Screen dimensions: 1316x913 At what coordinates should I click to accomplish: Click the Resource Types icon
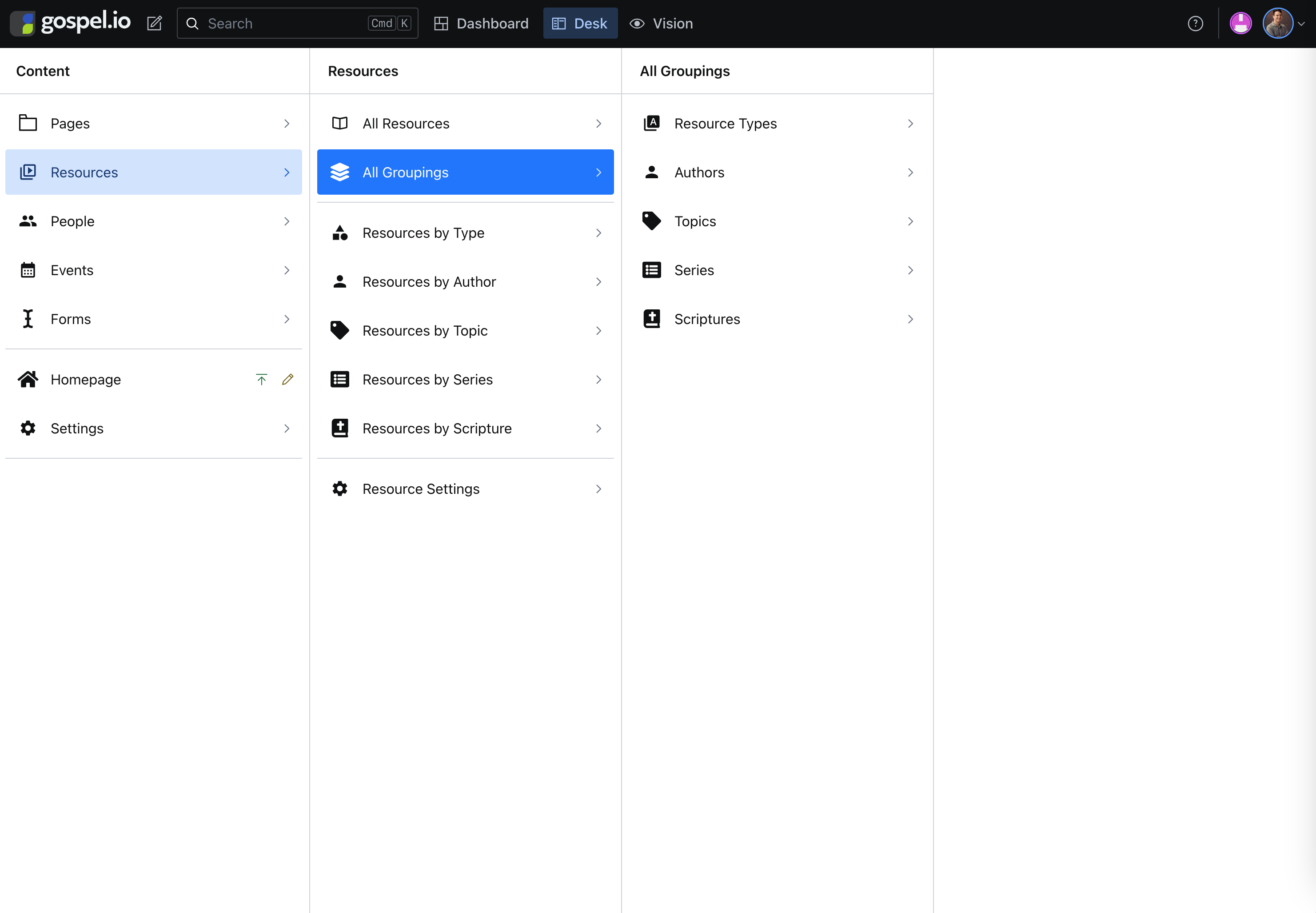coord(652,123)
